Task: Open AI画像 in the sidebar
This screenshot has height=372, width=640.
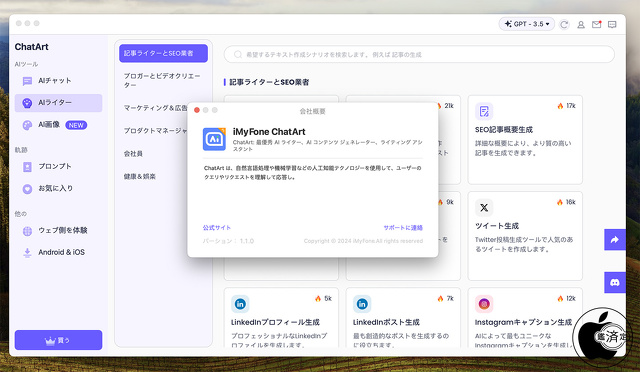Action: [58, 125]
